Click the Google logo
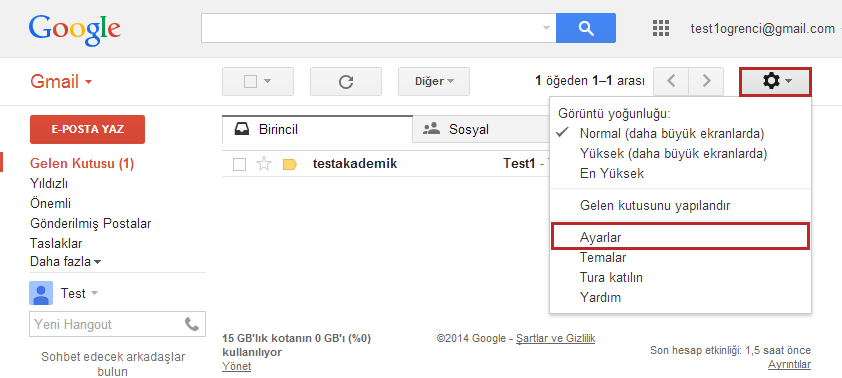 pyautogui.click(x=75, y=30)
